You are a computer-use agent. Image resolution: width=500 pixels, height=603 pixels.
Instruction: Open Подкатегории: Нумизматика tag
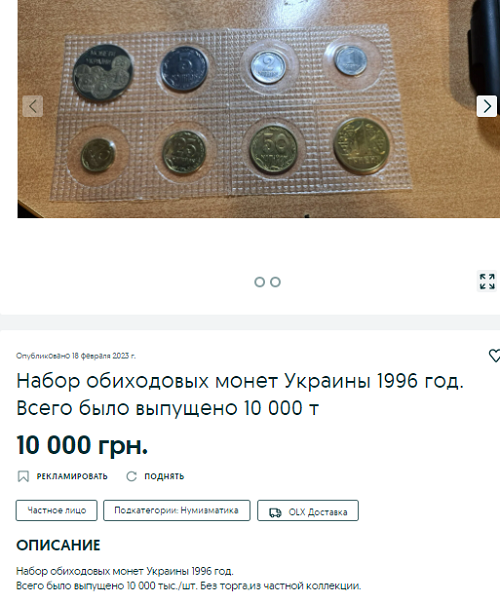[177, 510]
